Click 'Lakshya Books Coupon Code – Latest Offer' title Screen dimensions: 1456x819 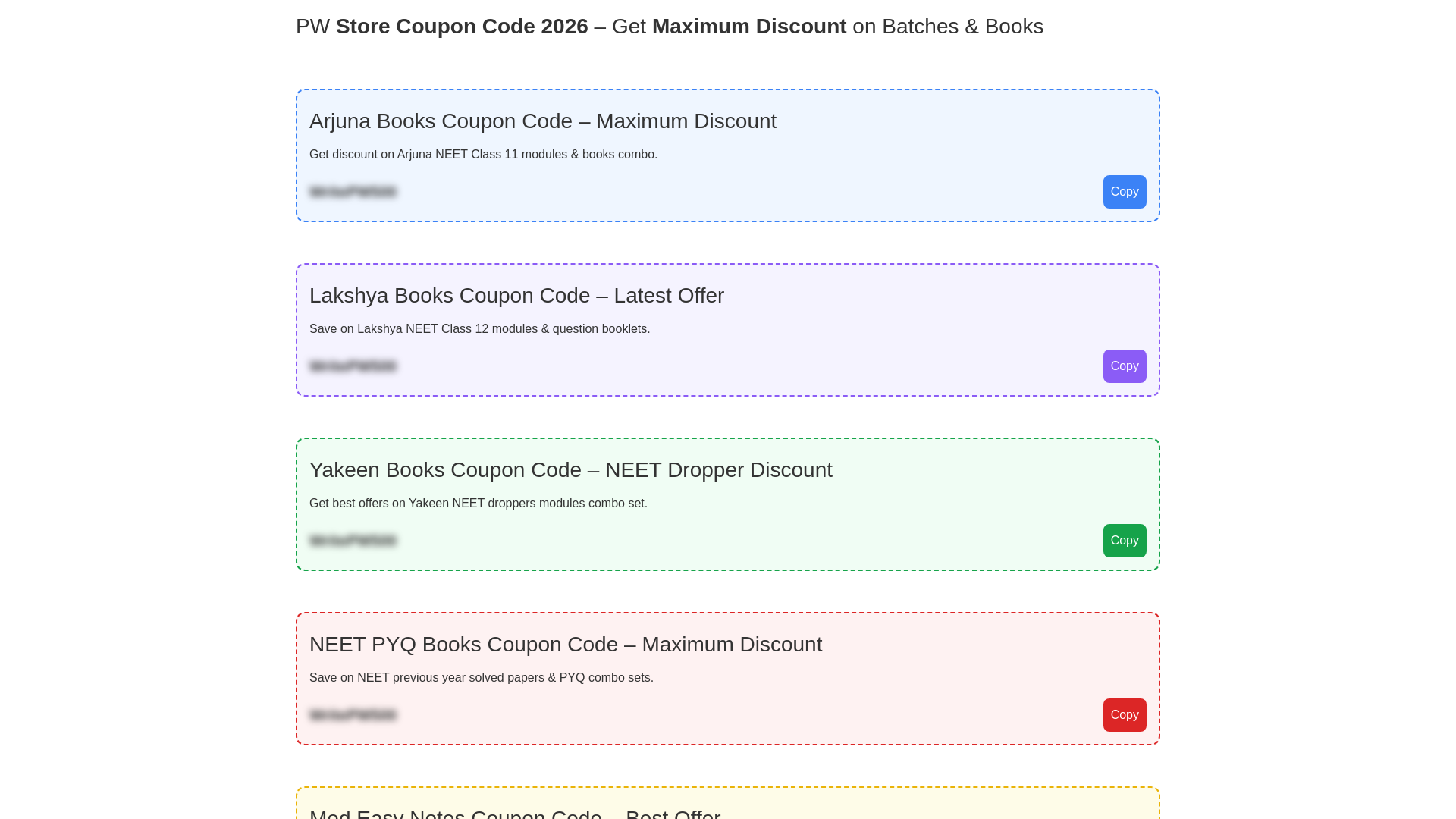[516, 296]
